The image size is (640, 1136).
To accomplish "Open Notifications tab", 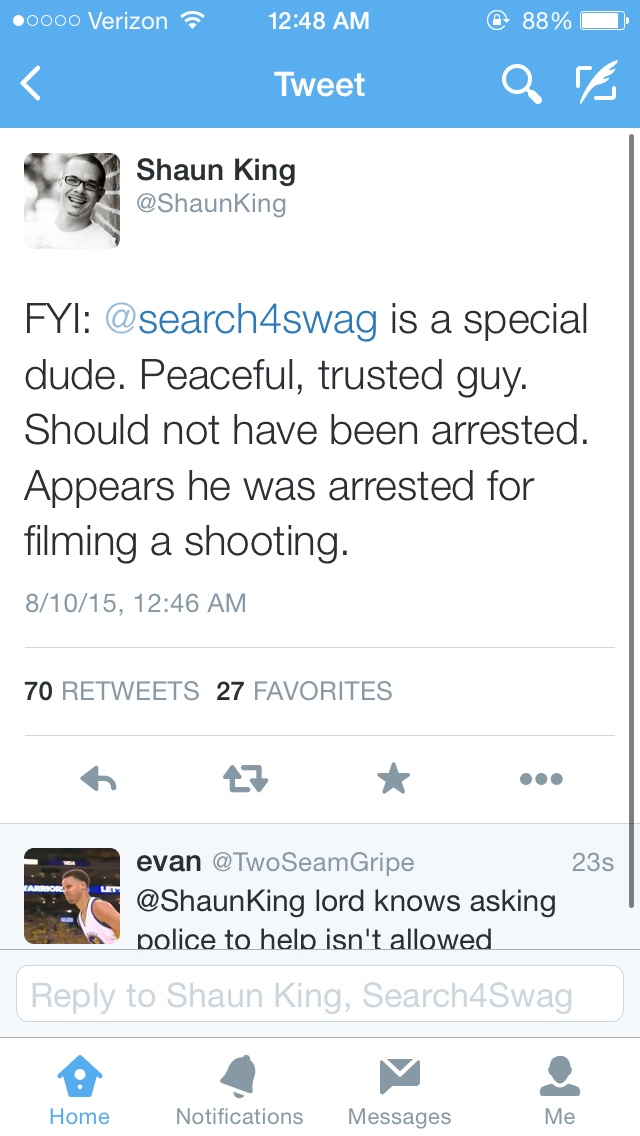I will [239, 1090].
